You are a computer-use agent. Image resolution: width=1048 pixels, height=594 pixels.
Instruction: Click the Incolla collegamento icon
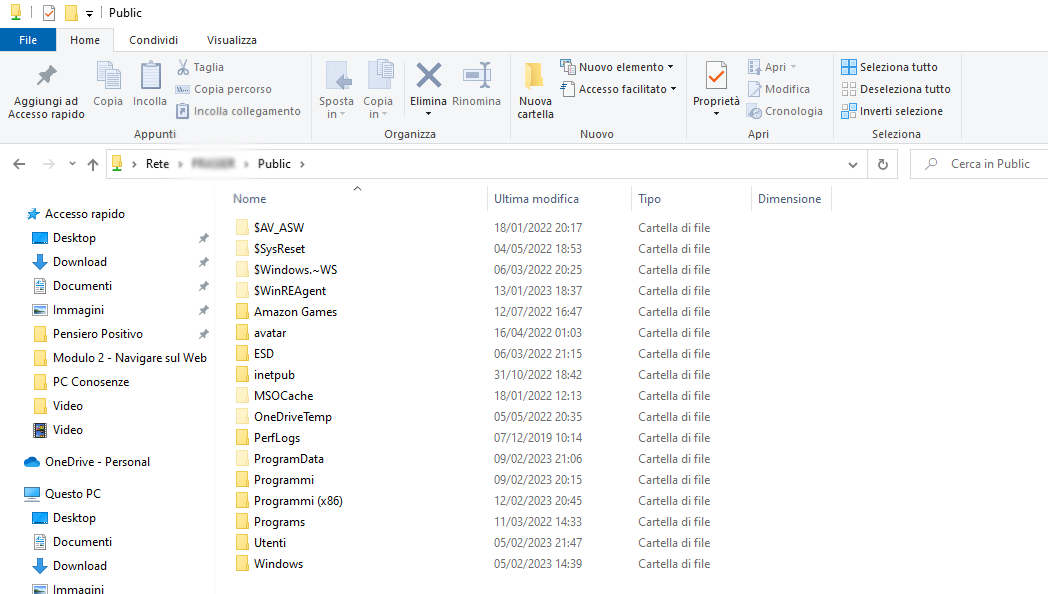pos(186,111)
